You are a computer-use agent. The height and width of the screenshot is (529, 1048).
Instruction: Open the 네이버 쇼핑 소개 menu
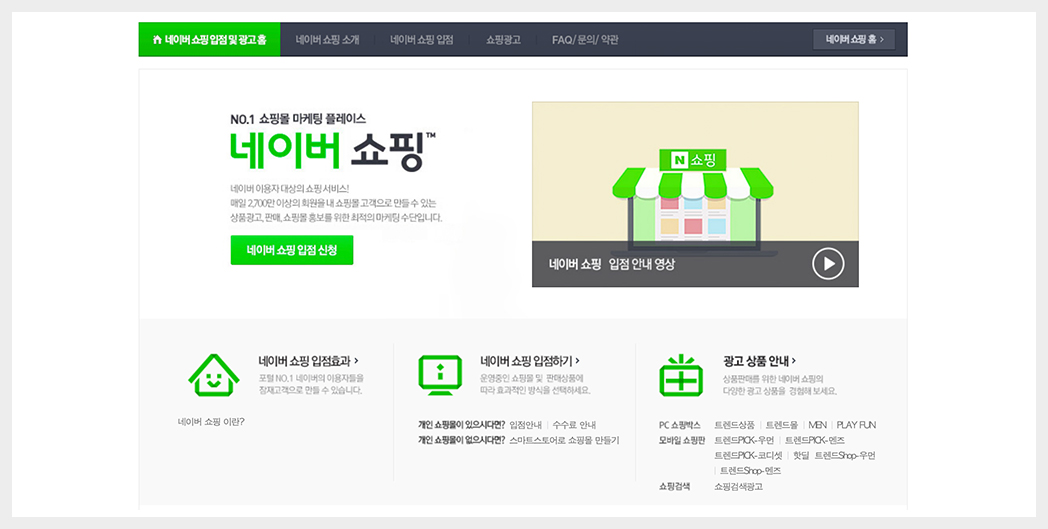[327, 40]
